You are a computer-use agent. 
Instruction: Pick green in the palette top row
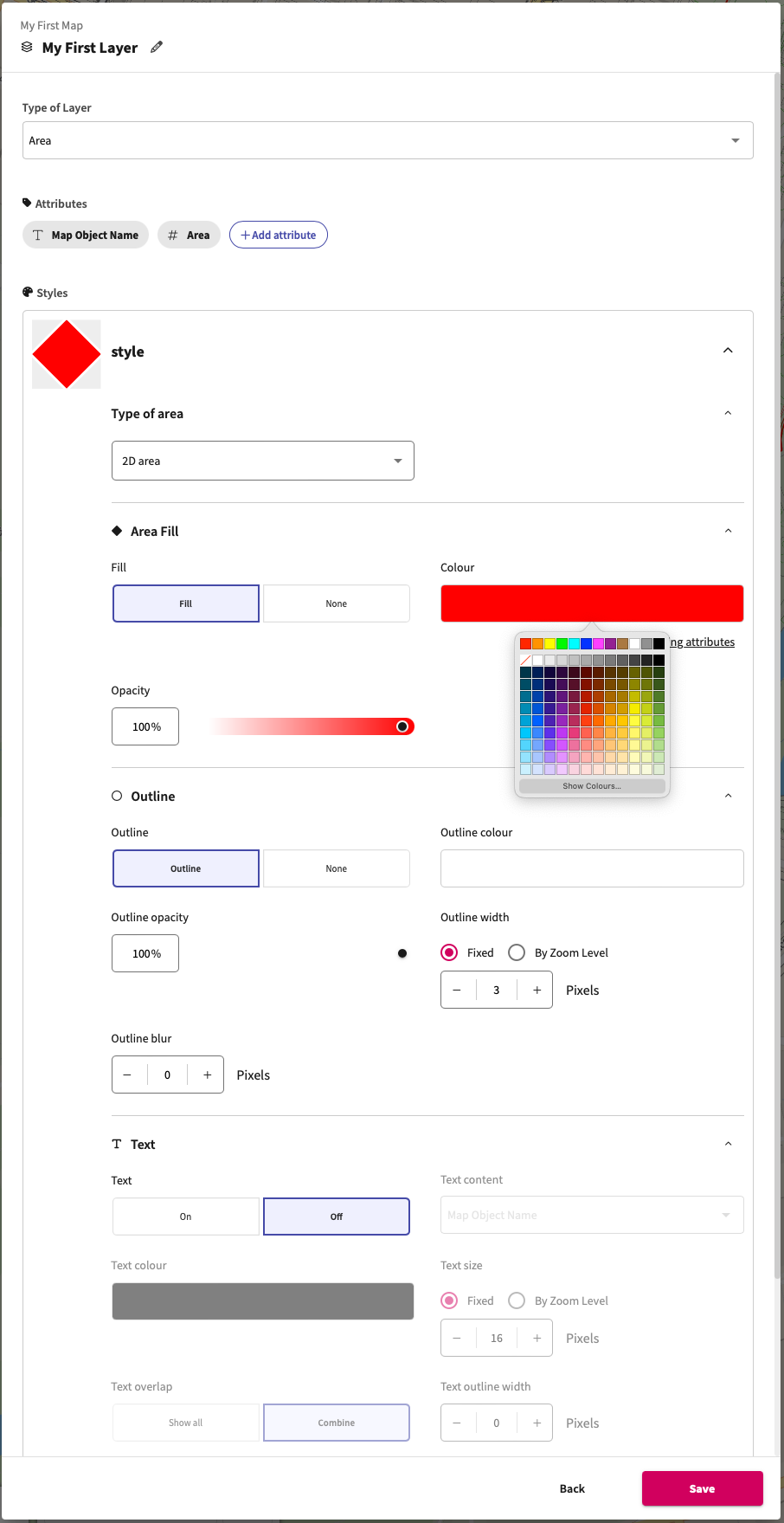pos(562,643)
